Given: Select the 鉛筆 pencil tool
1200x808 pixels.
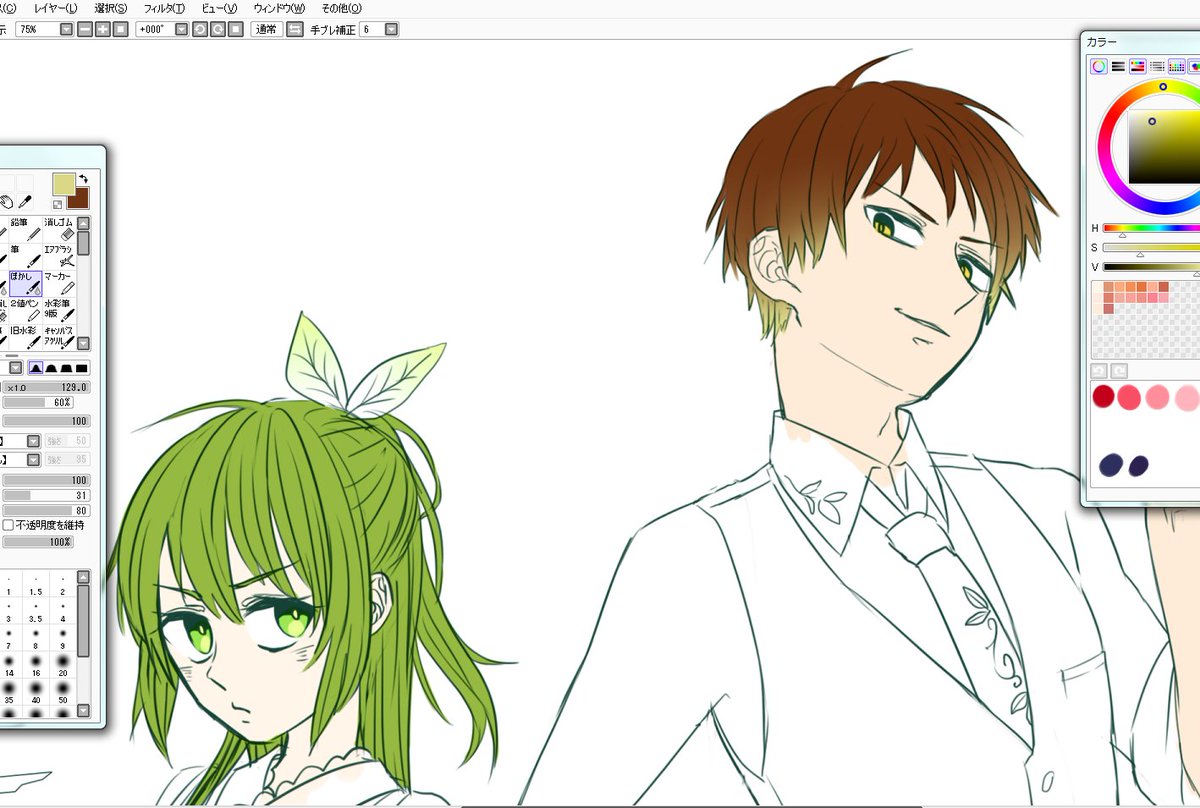Looking at the screenshot, I should click(26, 228).
